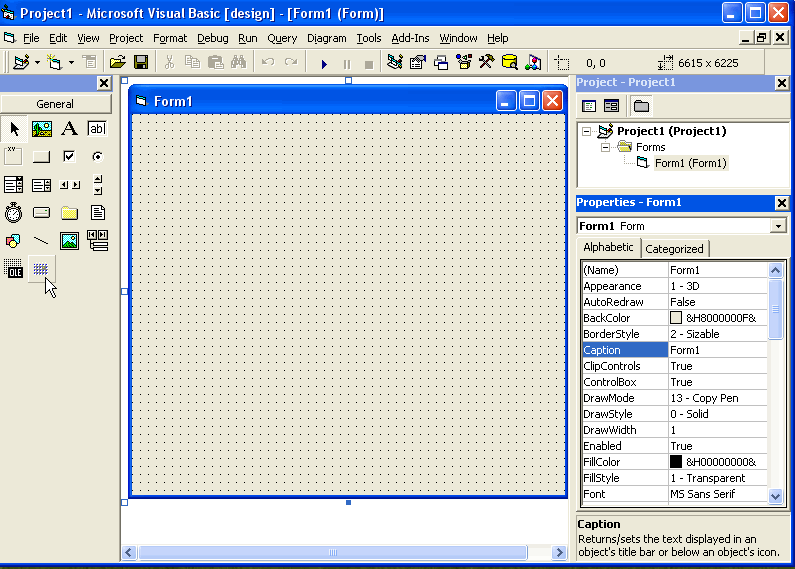Open Visual Component Manager icon
This screenshot has height=569, width=795.
533,62
